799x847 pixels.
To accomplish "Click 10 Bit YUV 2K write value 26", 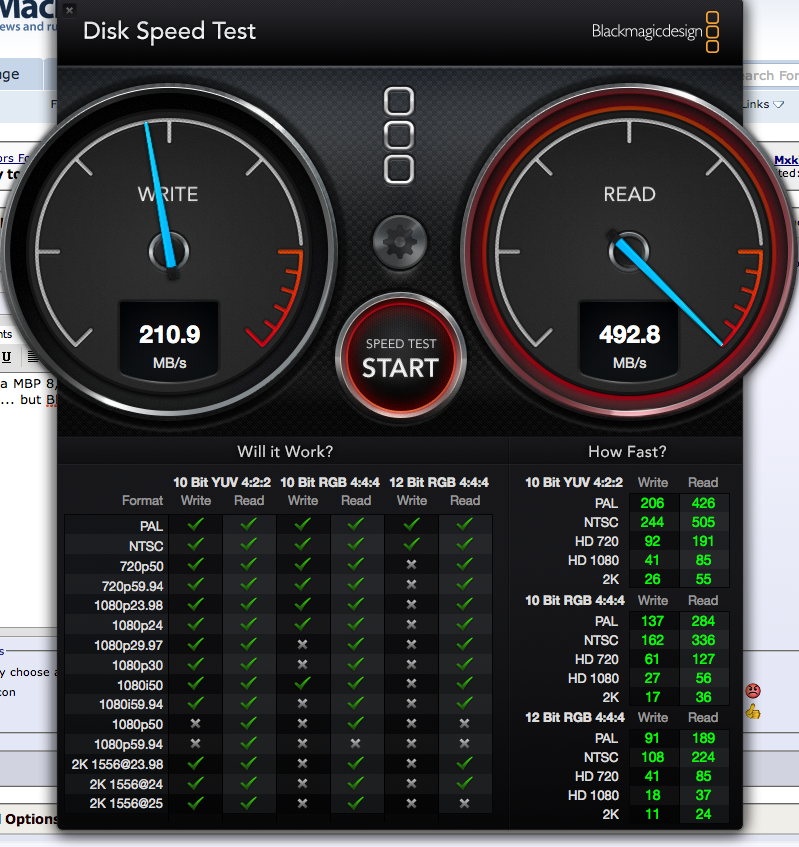I will pyautogui.click(x=652, y=579).
